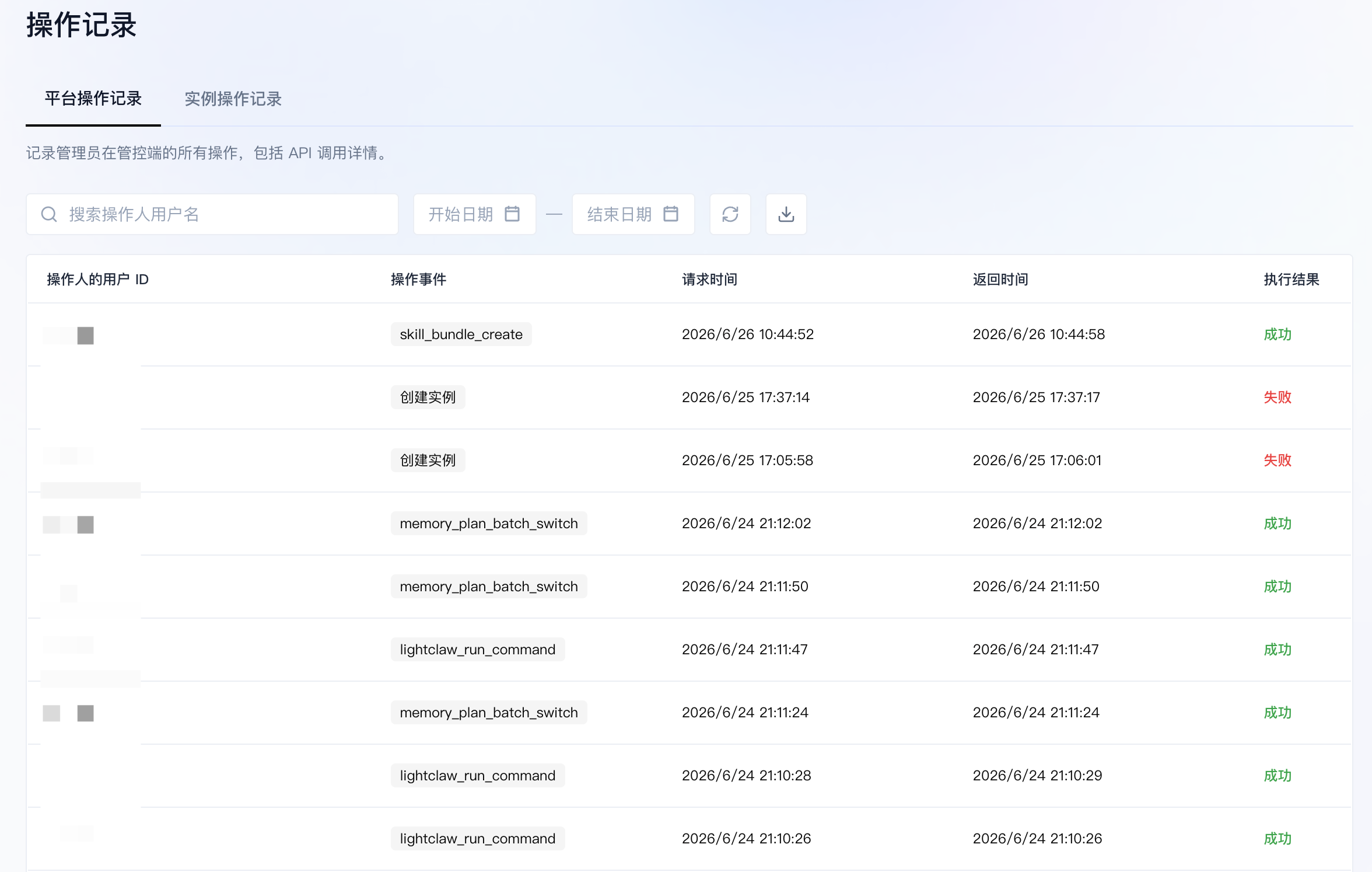Screen dimensions: 1372x872
Task: Click the search magnifier icon
Action: (49, 214)
